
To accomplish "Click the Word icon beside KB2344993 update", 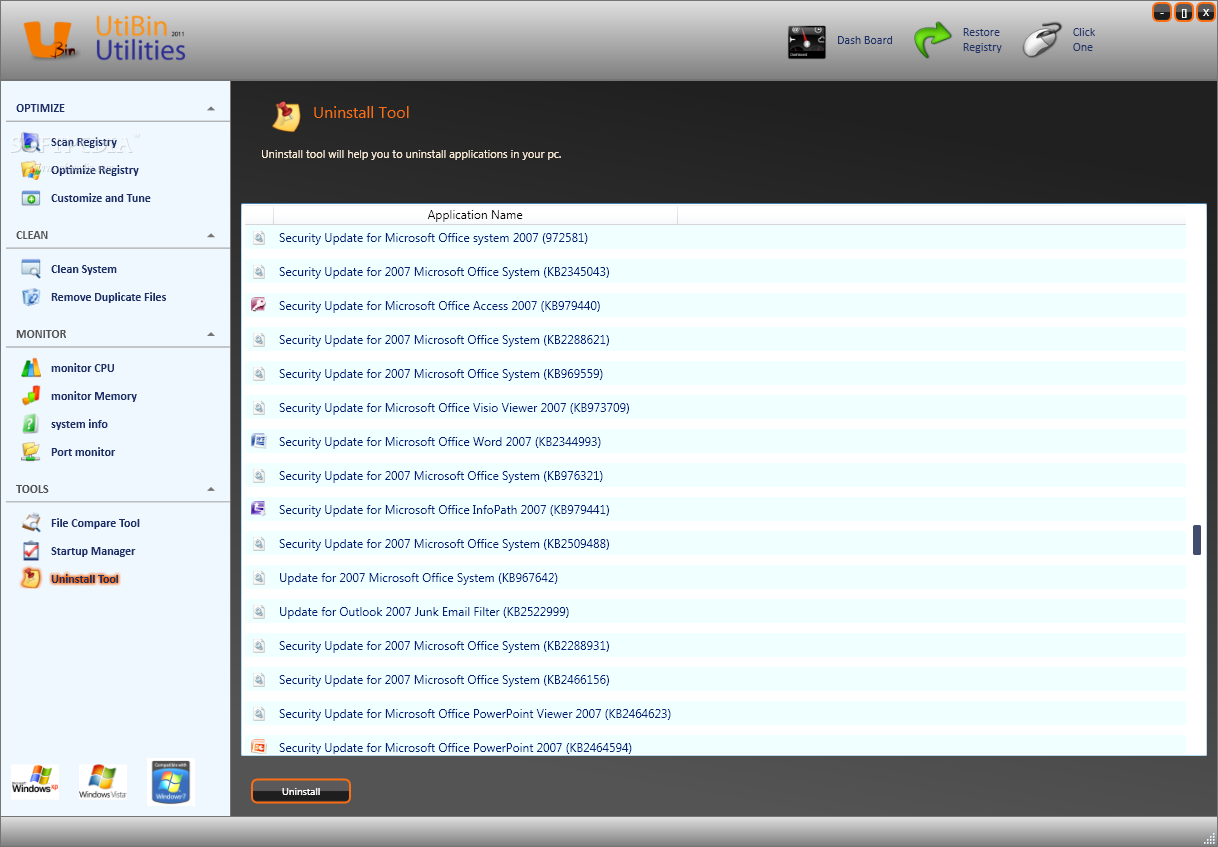I will (259, 441).
